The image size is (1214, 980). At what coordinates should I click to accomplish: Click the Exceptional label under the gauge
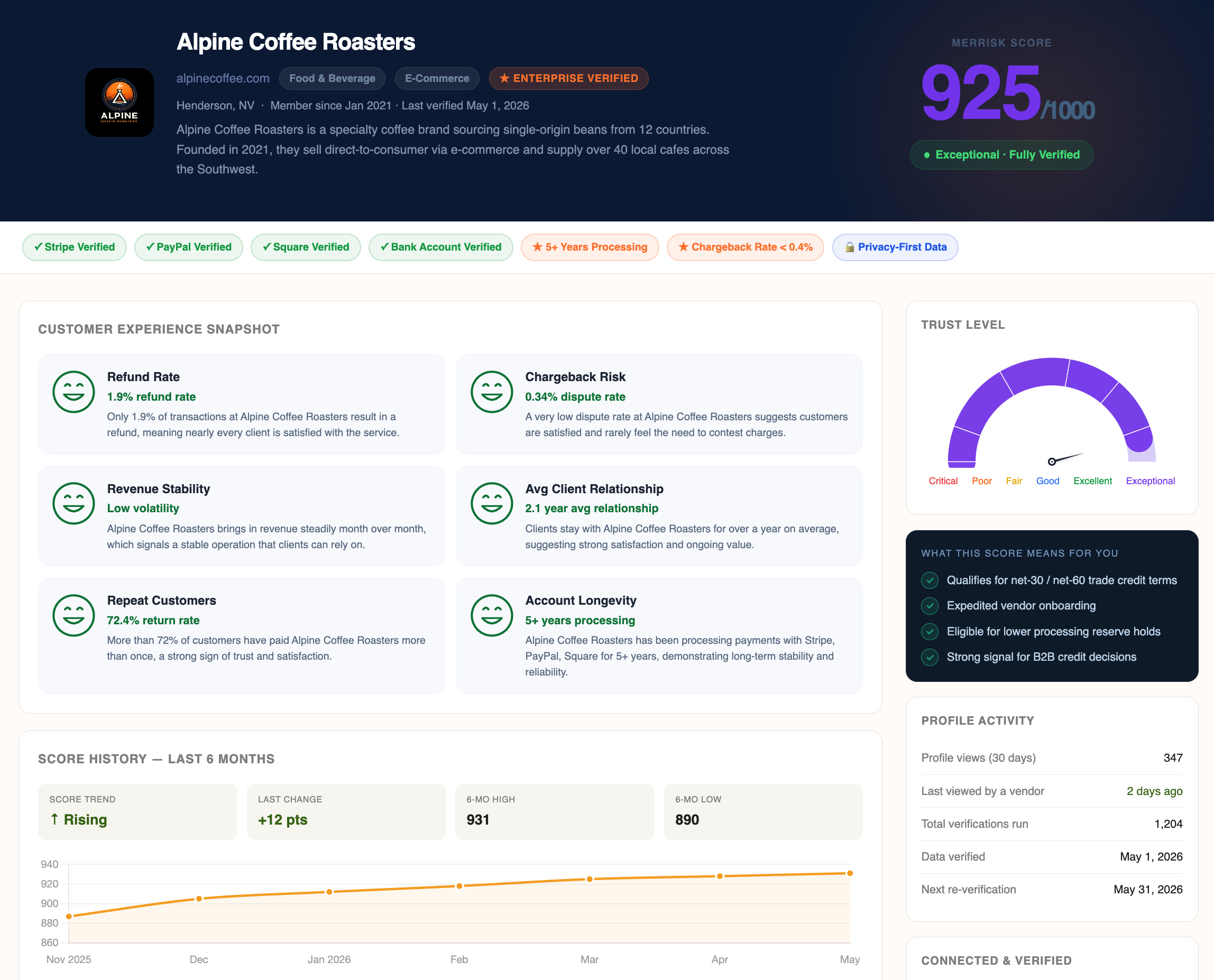[1150, 481]
